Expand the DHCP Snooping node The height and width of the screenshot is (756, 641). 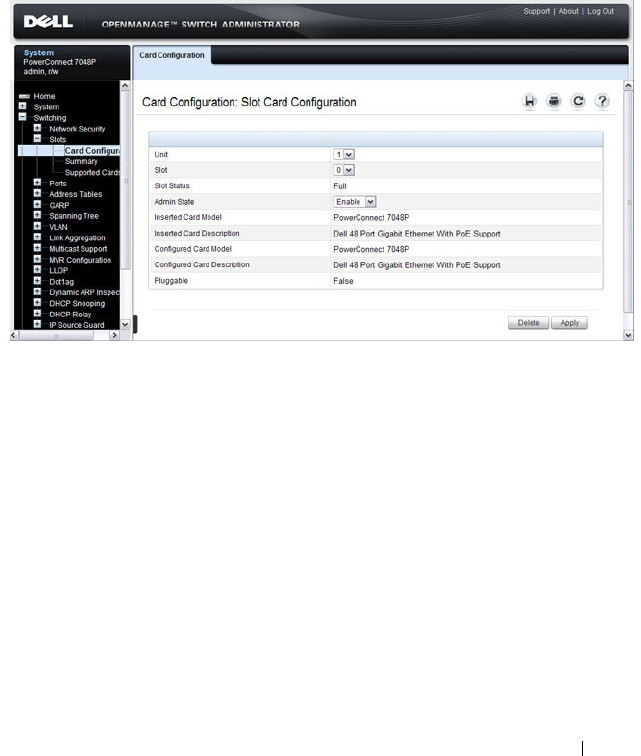(x=37, y=303)
